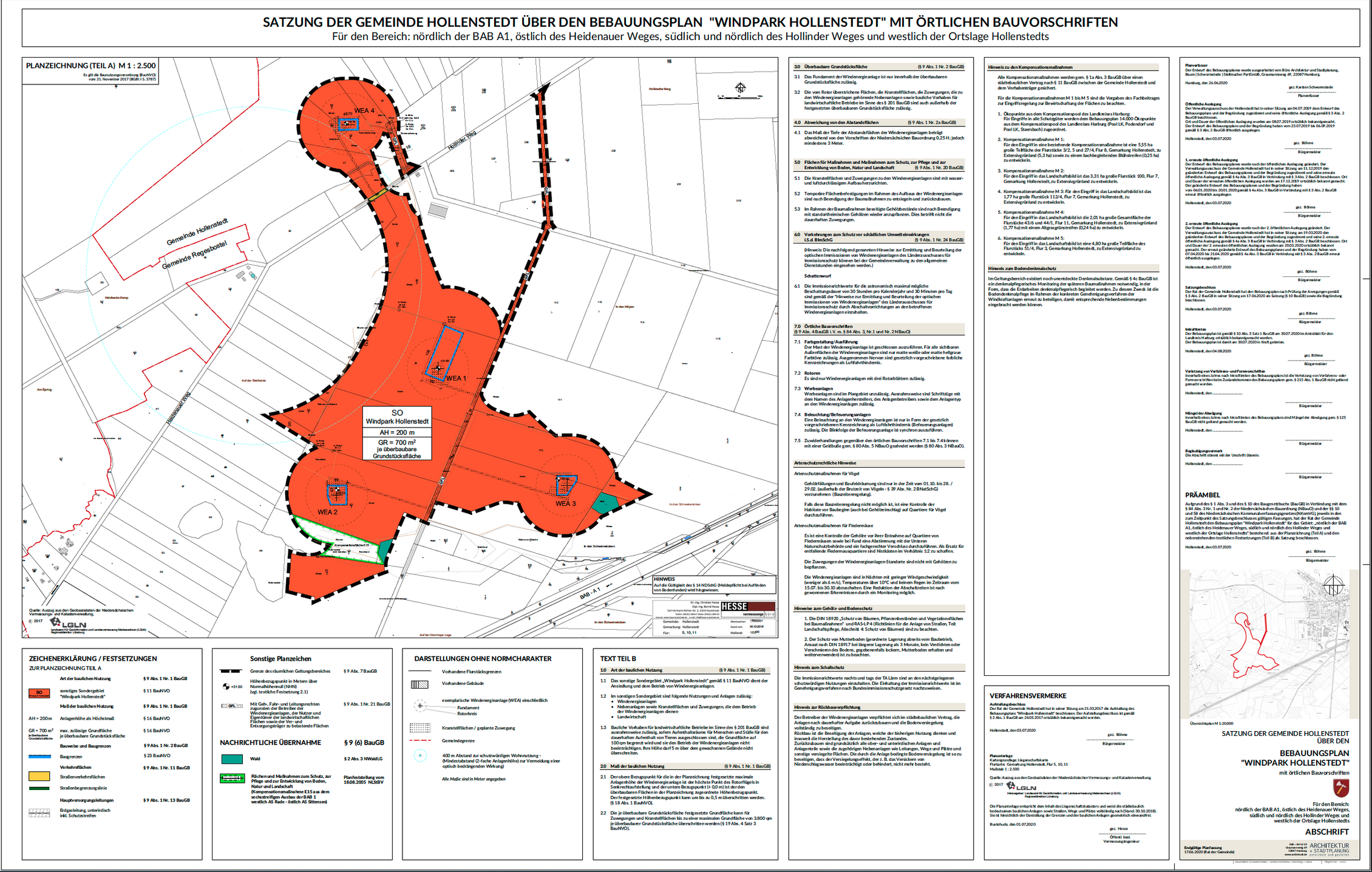Click the orange SO Sondergebiet legend swatch
The height and width of the screenshot is (872, 1372).
click(x=39, y=693)
